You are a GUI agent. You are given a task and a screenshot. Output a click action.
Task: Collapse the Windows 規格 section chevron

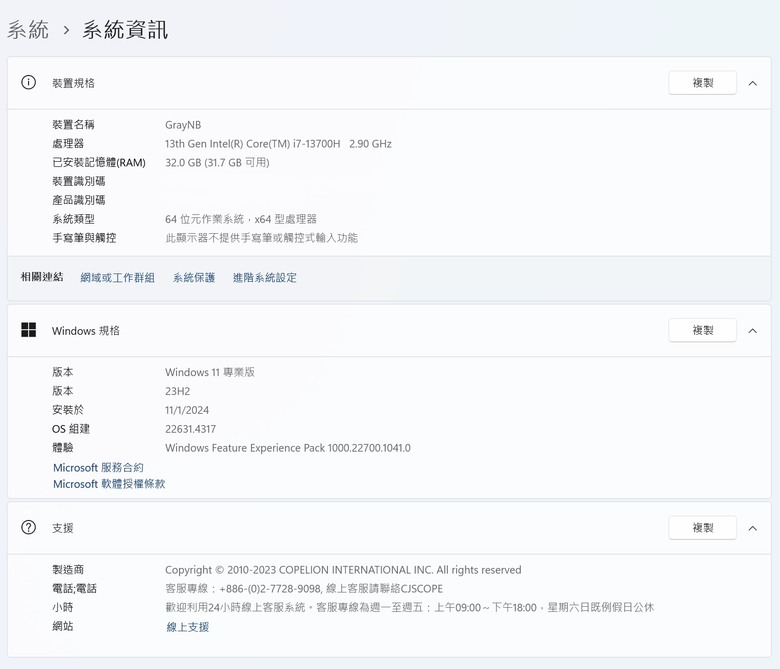click(753, 331)
